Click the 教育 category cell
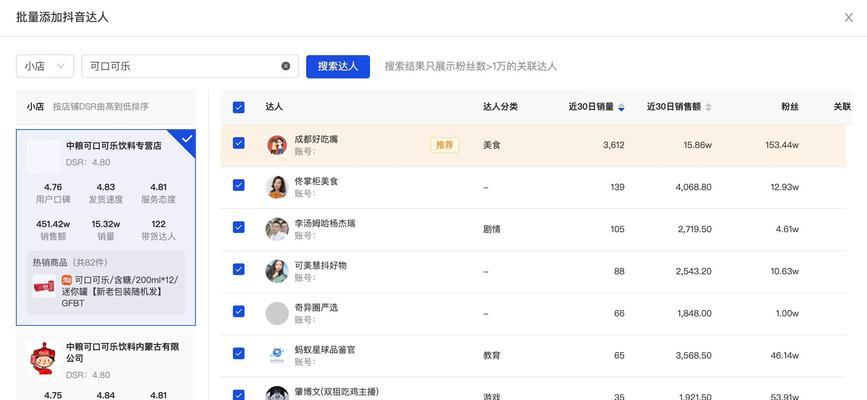The height and width of the screenshot is (400, 867). pos(492,355)
